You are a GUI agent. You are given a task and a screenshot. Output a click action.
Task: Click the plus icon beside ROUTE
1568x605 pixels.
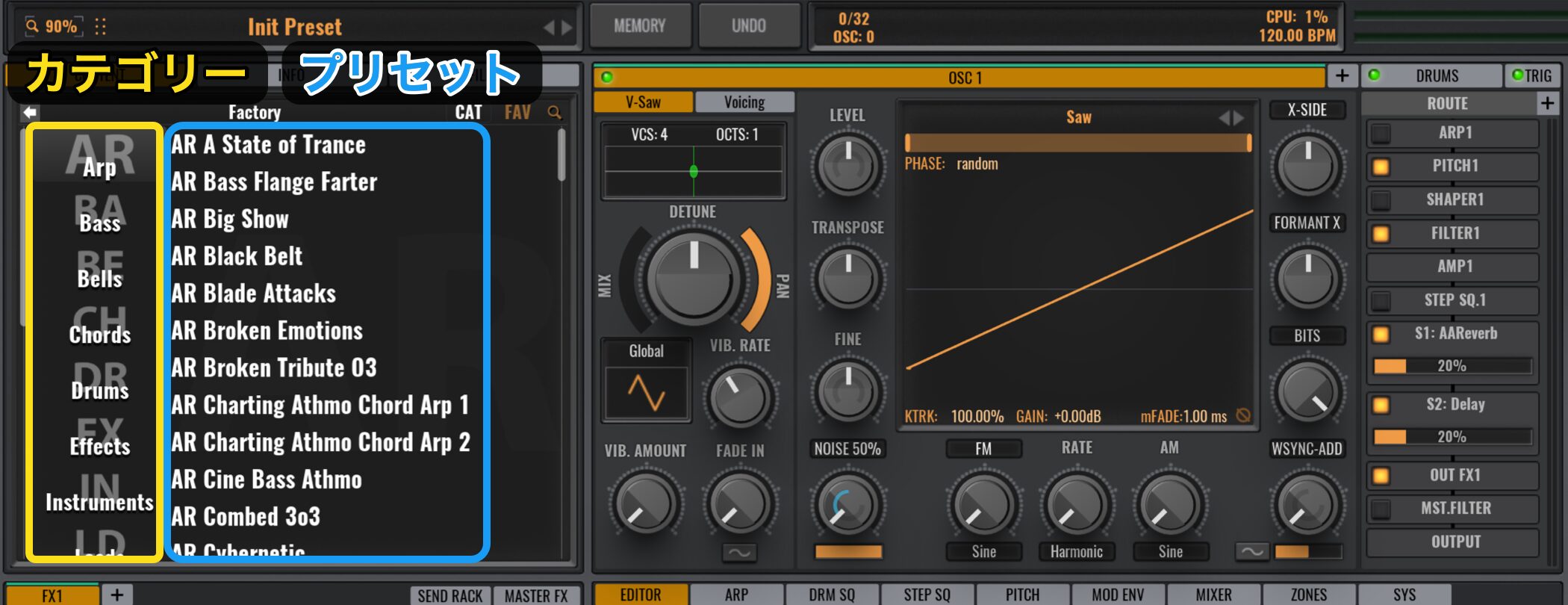1547,103
